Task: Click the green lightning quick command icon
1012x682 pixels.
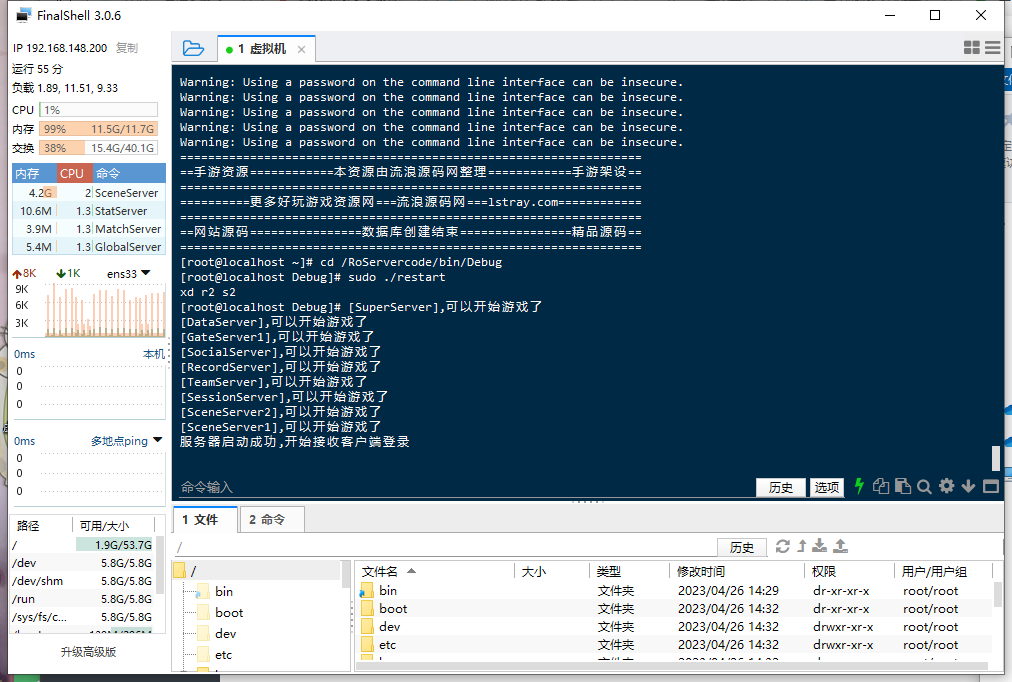Action: tap(859, 486)
